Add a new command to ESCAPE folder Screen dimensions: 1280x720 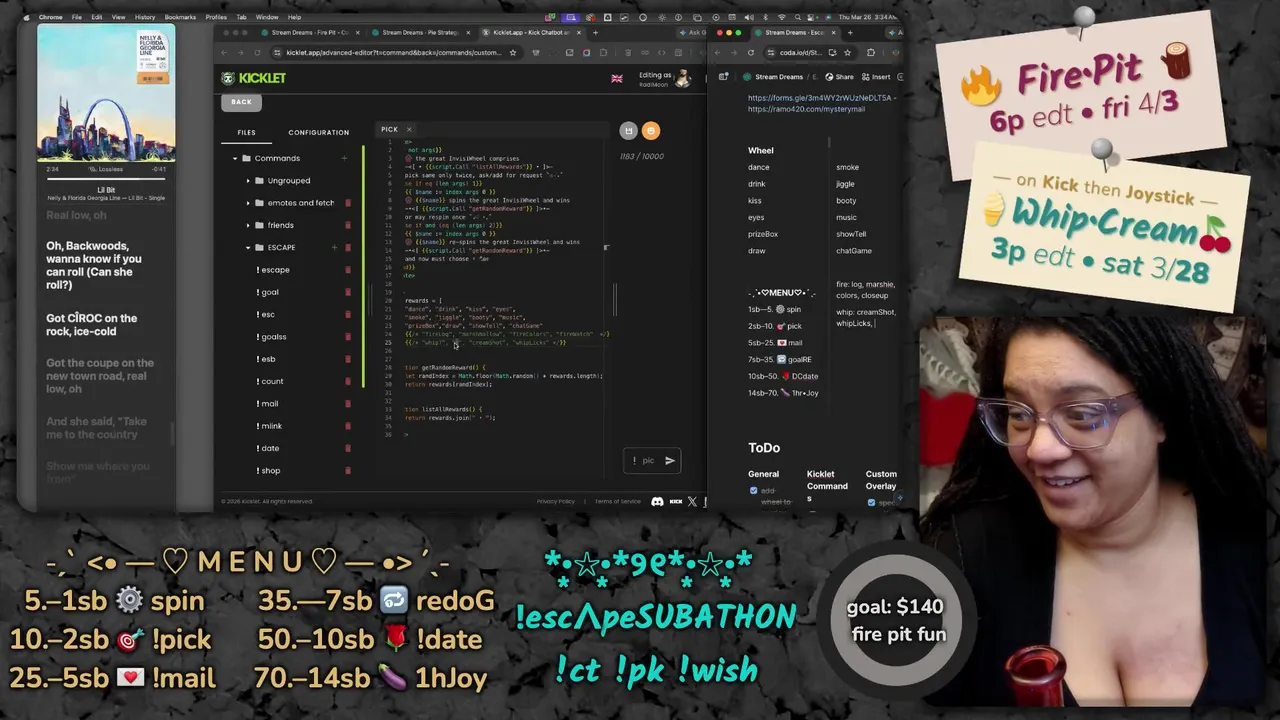[332, 247]
